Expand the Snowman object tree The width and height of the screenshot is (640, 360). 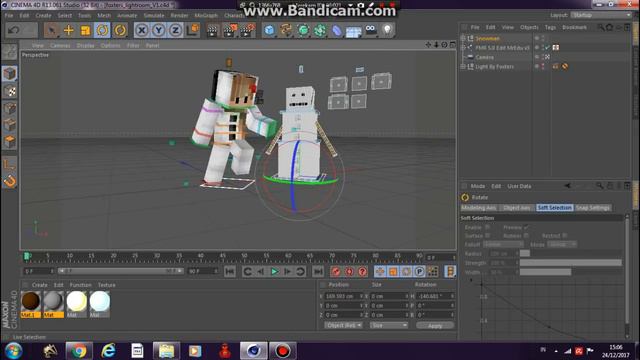[x=463, y=38]
